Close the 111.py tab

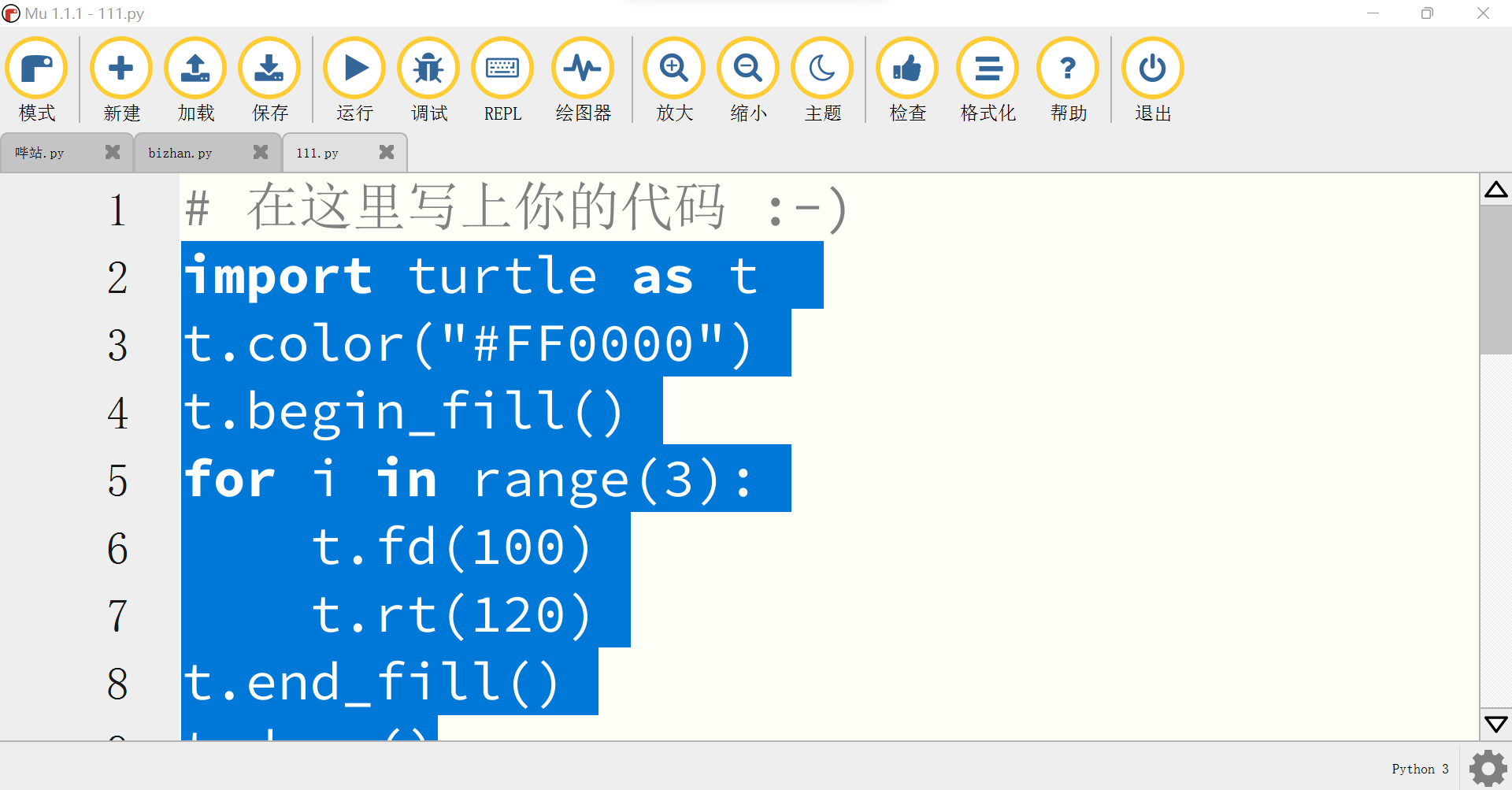387,152
